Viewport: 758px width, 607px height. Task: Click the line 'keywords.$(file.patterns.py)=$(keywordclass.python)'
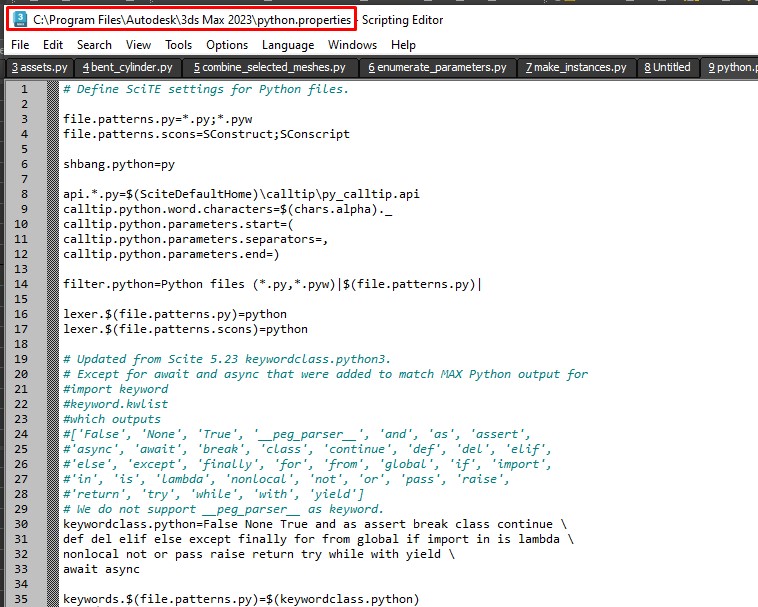pos(241,599)
